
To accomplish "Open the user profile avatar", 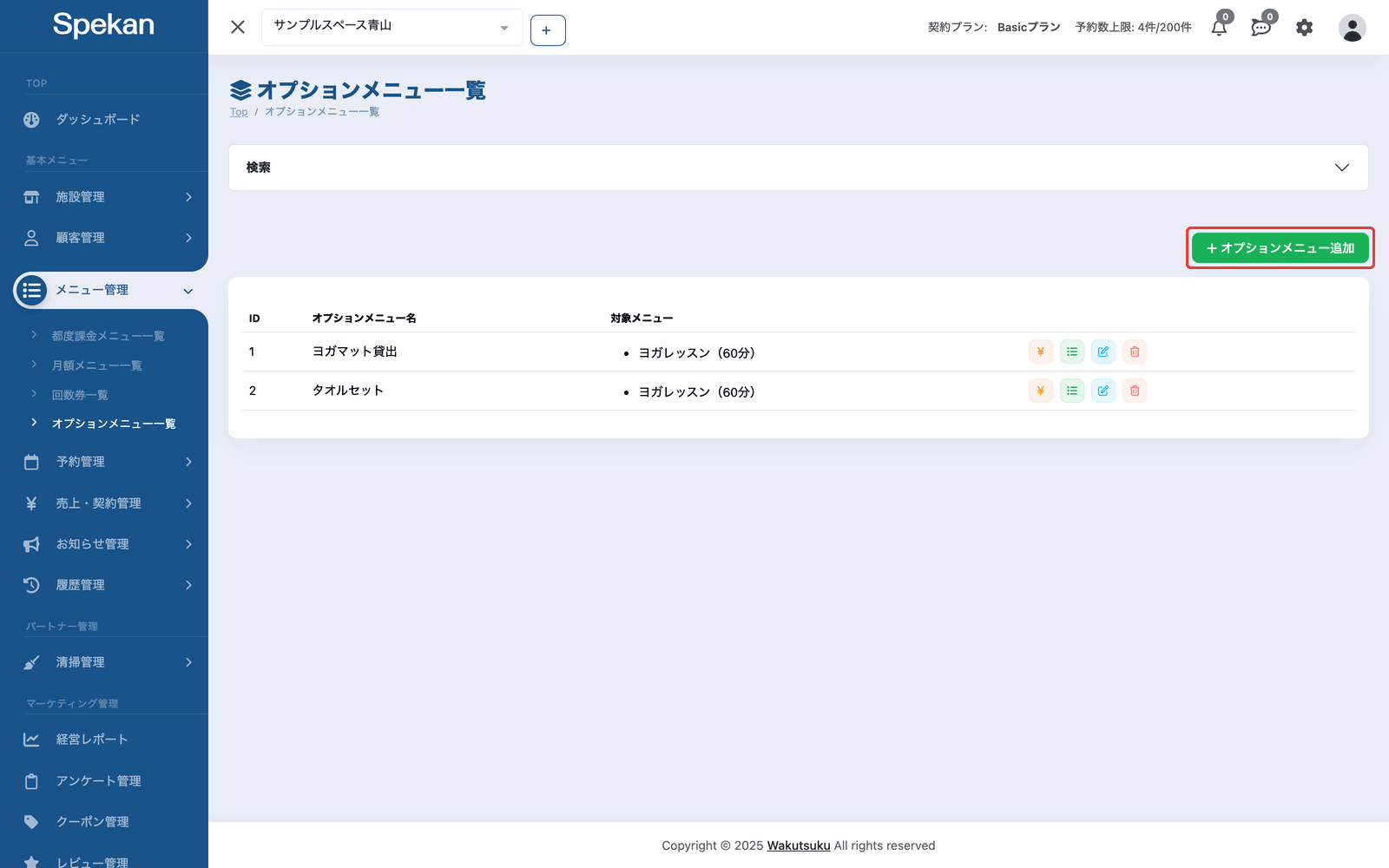I will [x=1352, y=28].
